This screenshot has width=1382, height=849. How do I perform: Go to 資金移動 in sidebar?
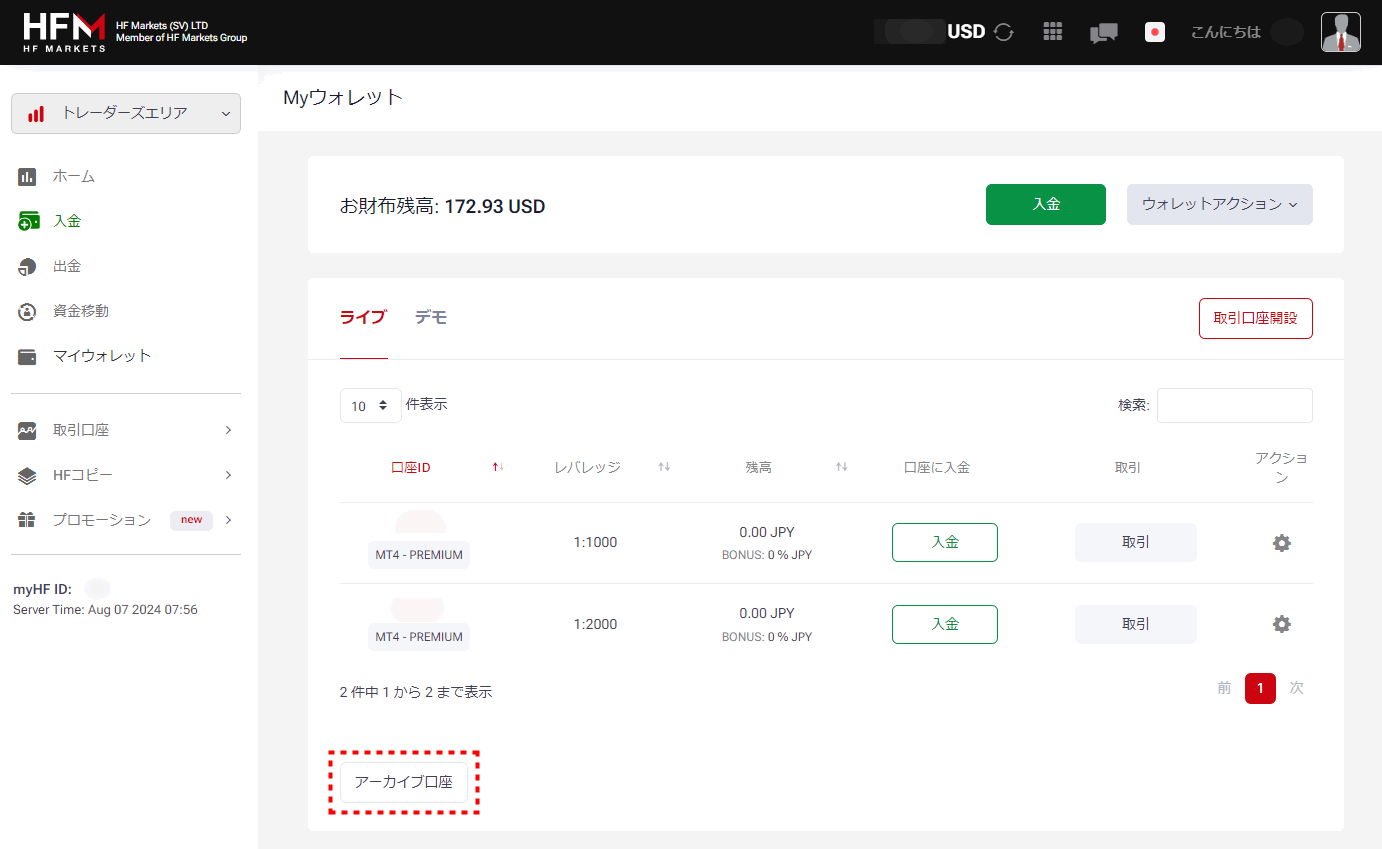[x=81, y=311]
